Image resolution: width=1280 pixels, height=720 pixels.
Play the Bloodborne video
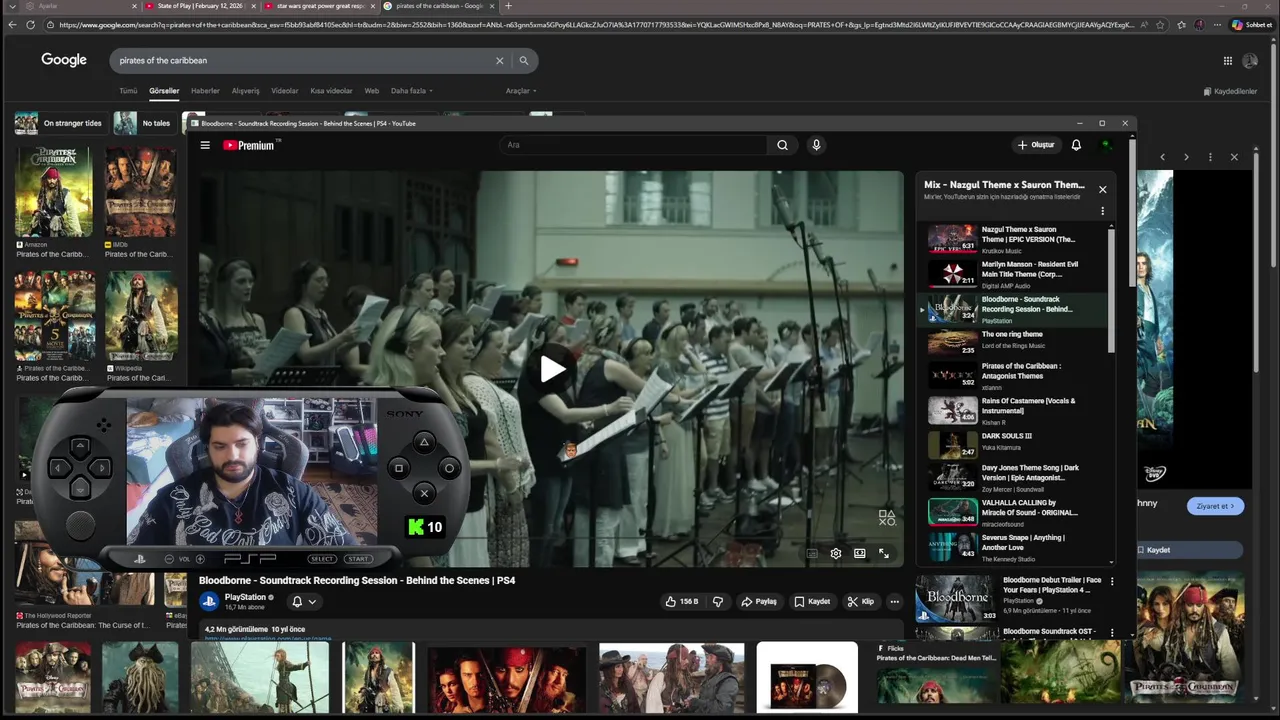tap(552, 369)
